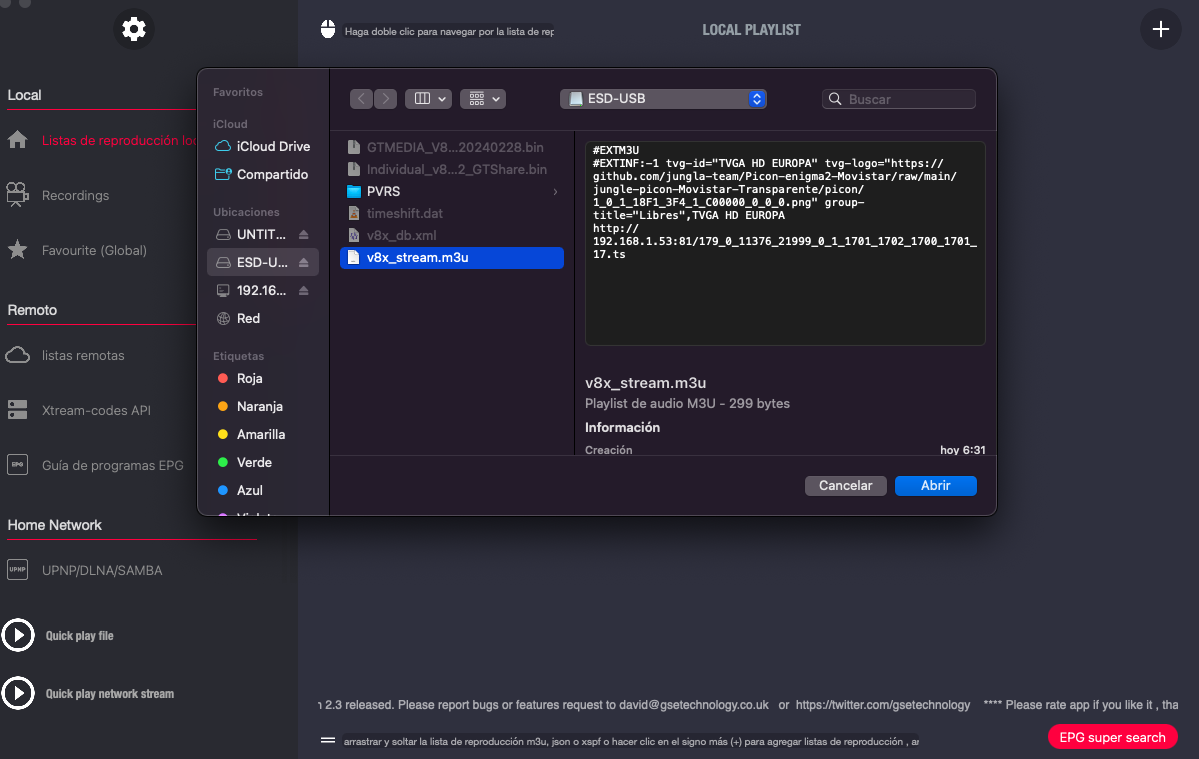Eject the UNTITLED drive in sidebar
Screen dimensions: 1199x759
coord(304,235)
